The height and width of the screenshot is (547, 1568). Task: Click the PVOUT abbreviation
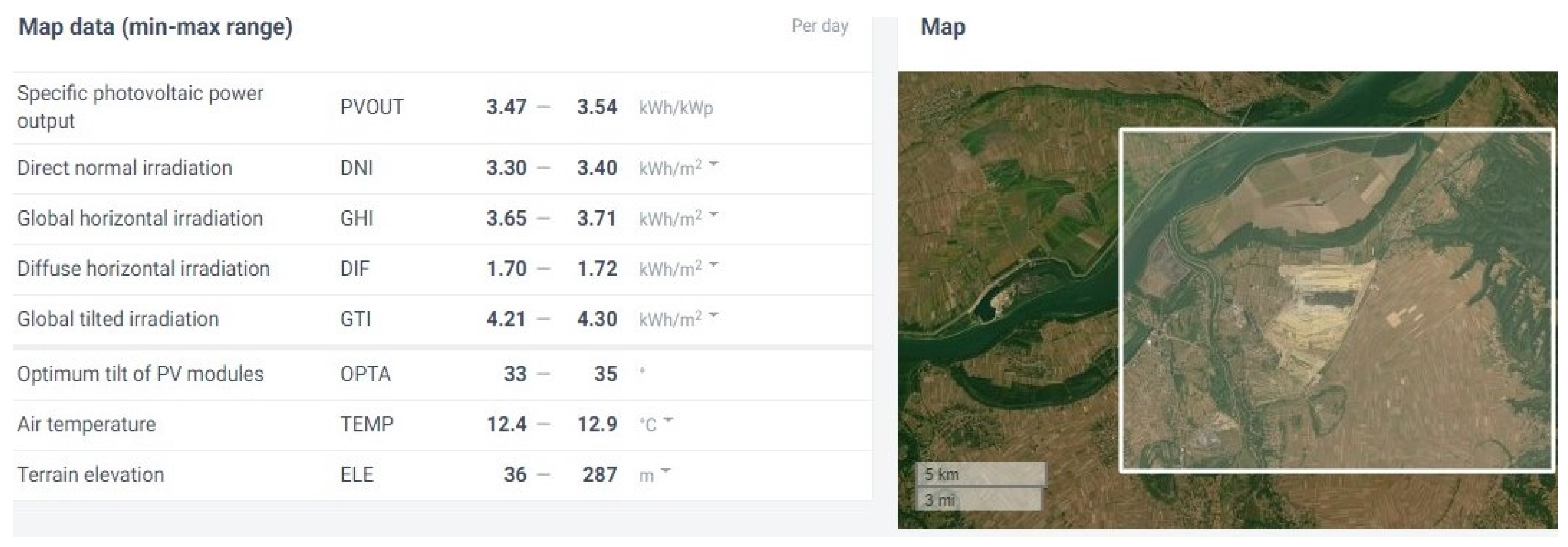tap(371, 107)
